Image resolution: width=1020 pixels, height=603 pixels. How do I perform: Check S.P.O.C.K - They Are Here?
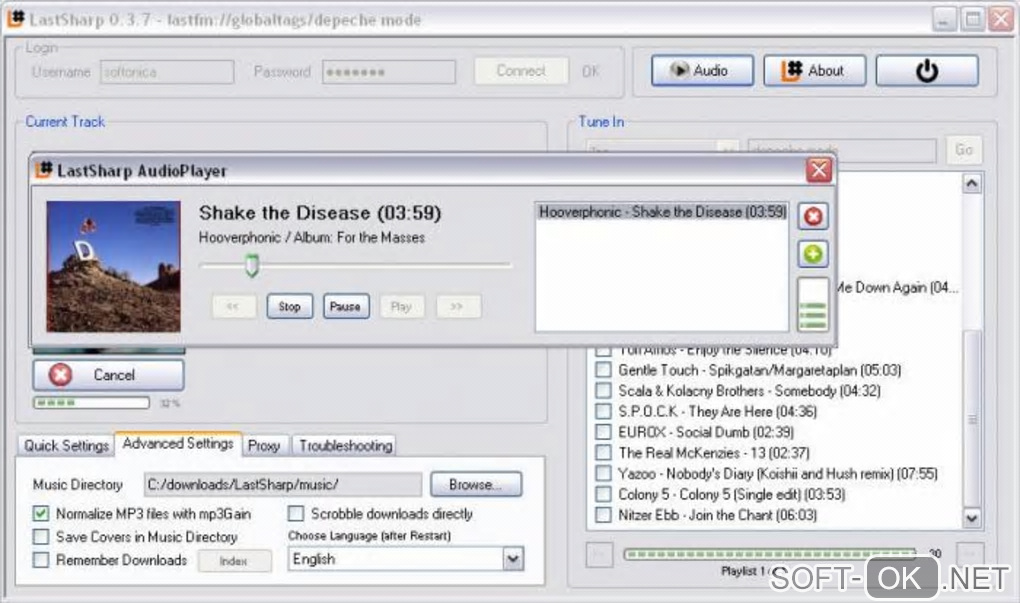(604, 412)
